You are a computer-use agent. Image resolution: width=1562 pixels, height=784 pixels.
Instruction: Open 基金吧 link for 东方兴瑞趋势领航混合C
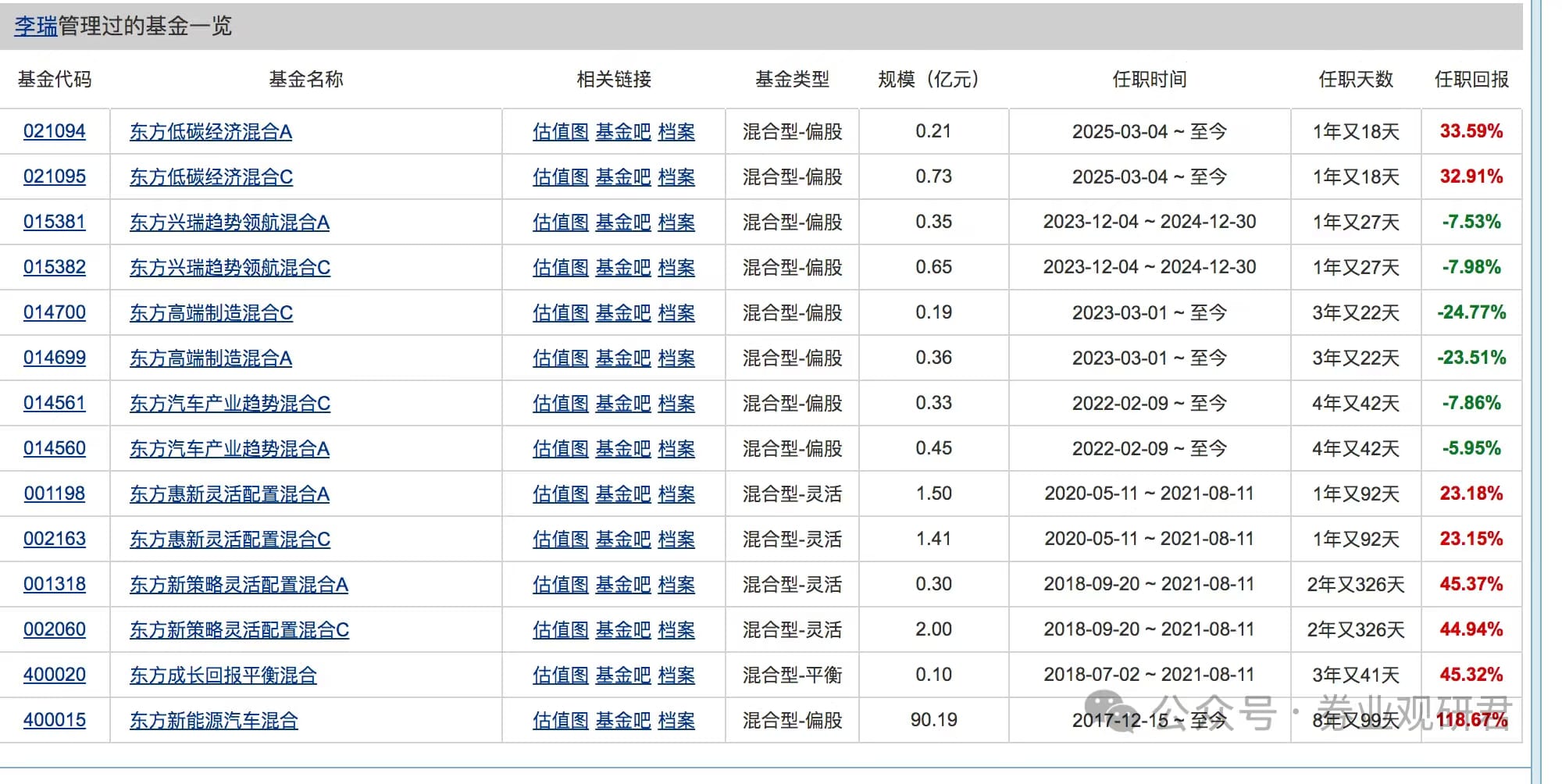622,268
